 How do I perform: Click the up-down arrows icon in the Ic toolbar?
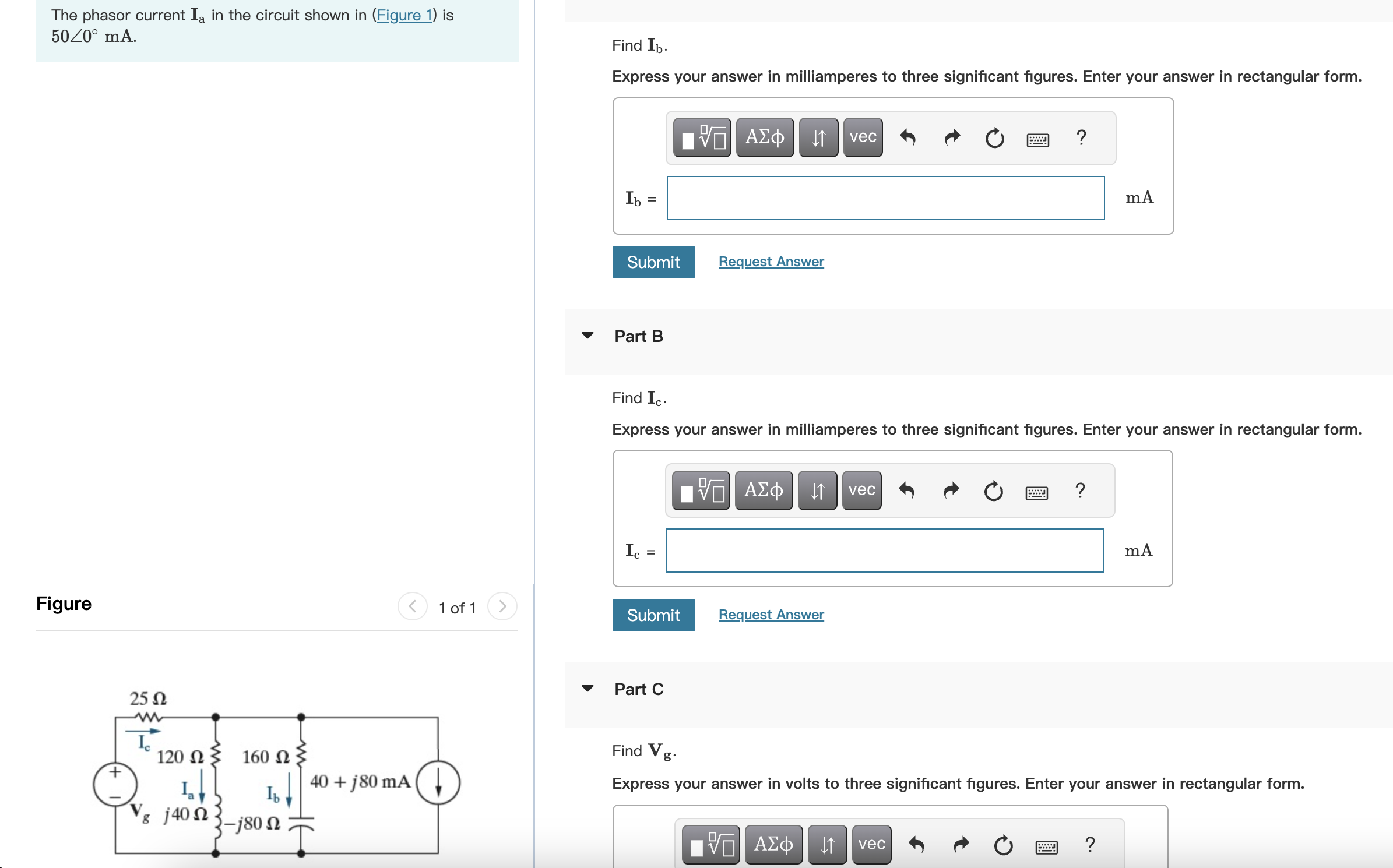[x=817, y=491]
